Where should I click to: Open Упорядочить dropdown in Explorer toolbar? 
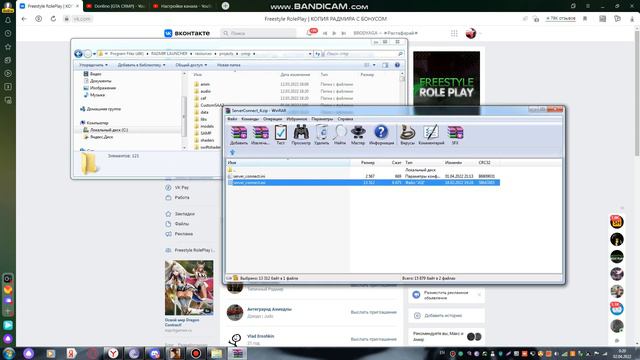tap(93, 65)
